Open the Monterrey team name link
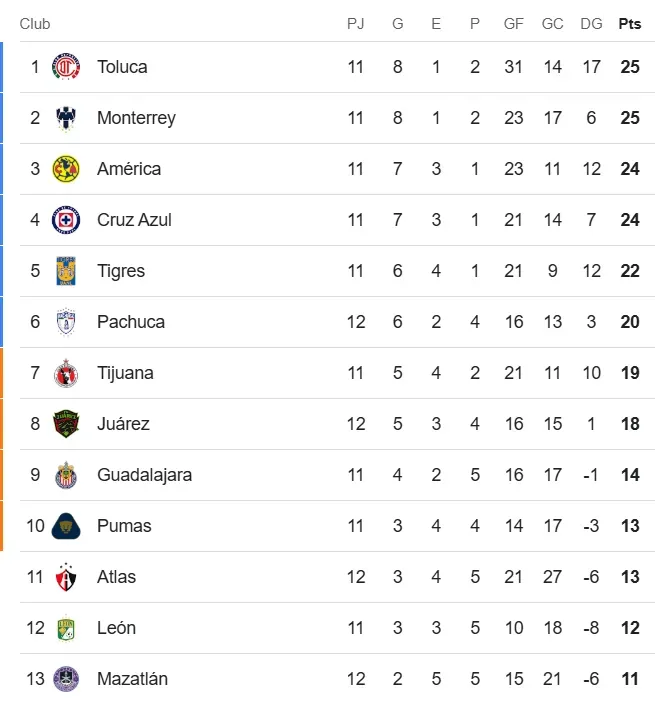The image size is (655, 704). click(x=136, y=118)
